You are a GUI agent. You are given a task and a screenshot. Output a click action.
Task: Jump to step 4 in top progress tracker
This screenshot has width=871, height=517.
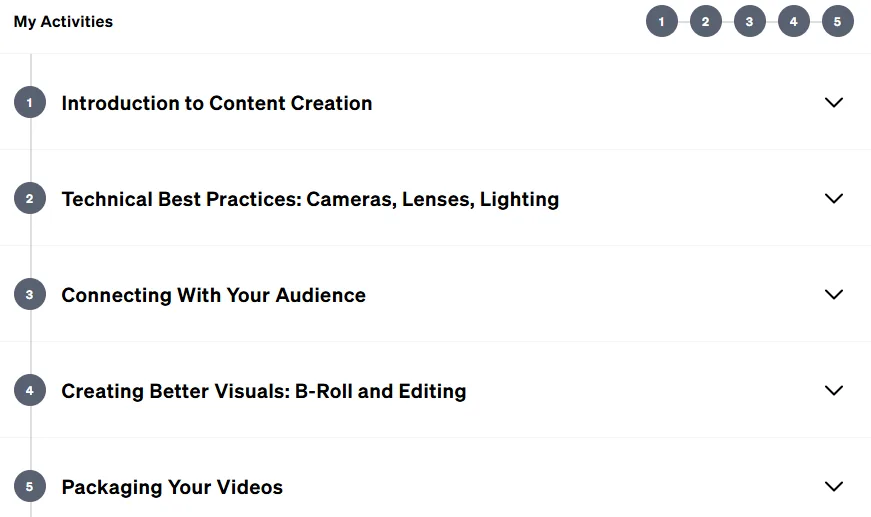tap(794, 22)
